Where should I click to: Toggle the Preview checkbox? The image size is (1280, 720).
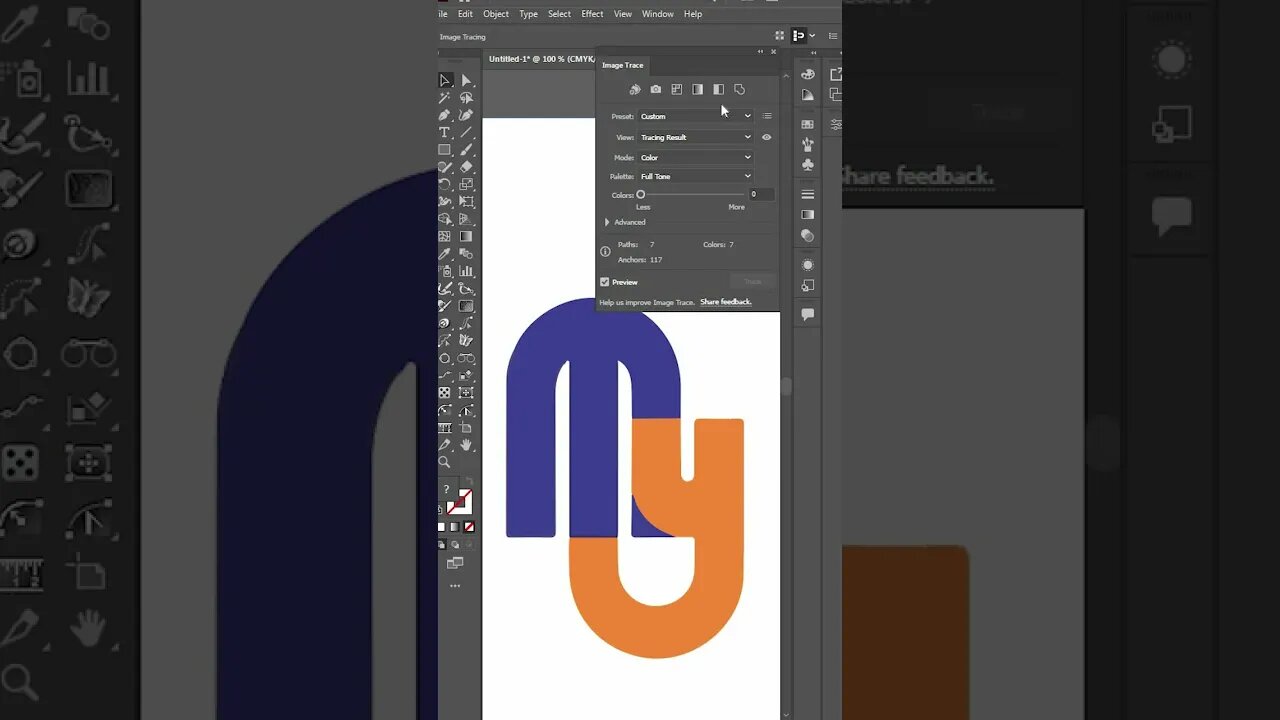pos(605,282)
